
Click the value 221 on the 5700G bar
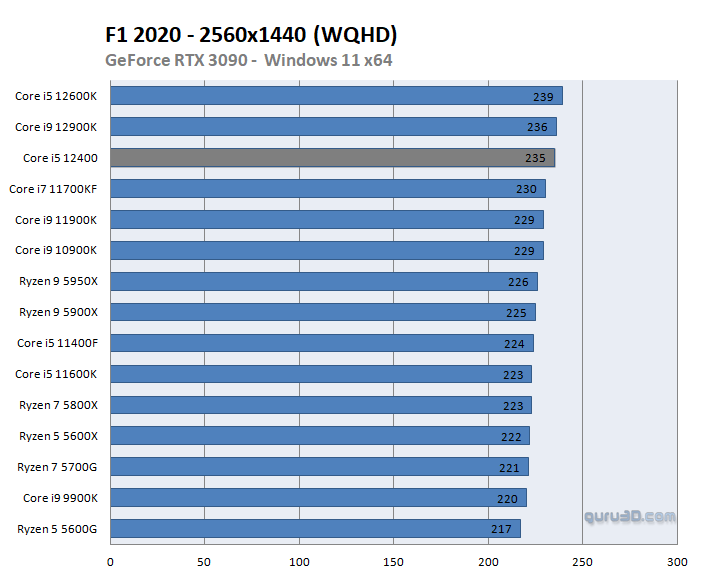[x=509, y=468]
